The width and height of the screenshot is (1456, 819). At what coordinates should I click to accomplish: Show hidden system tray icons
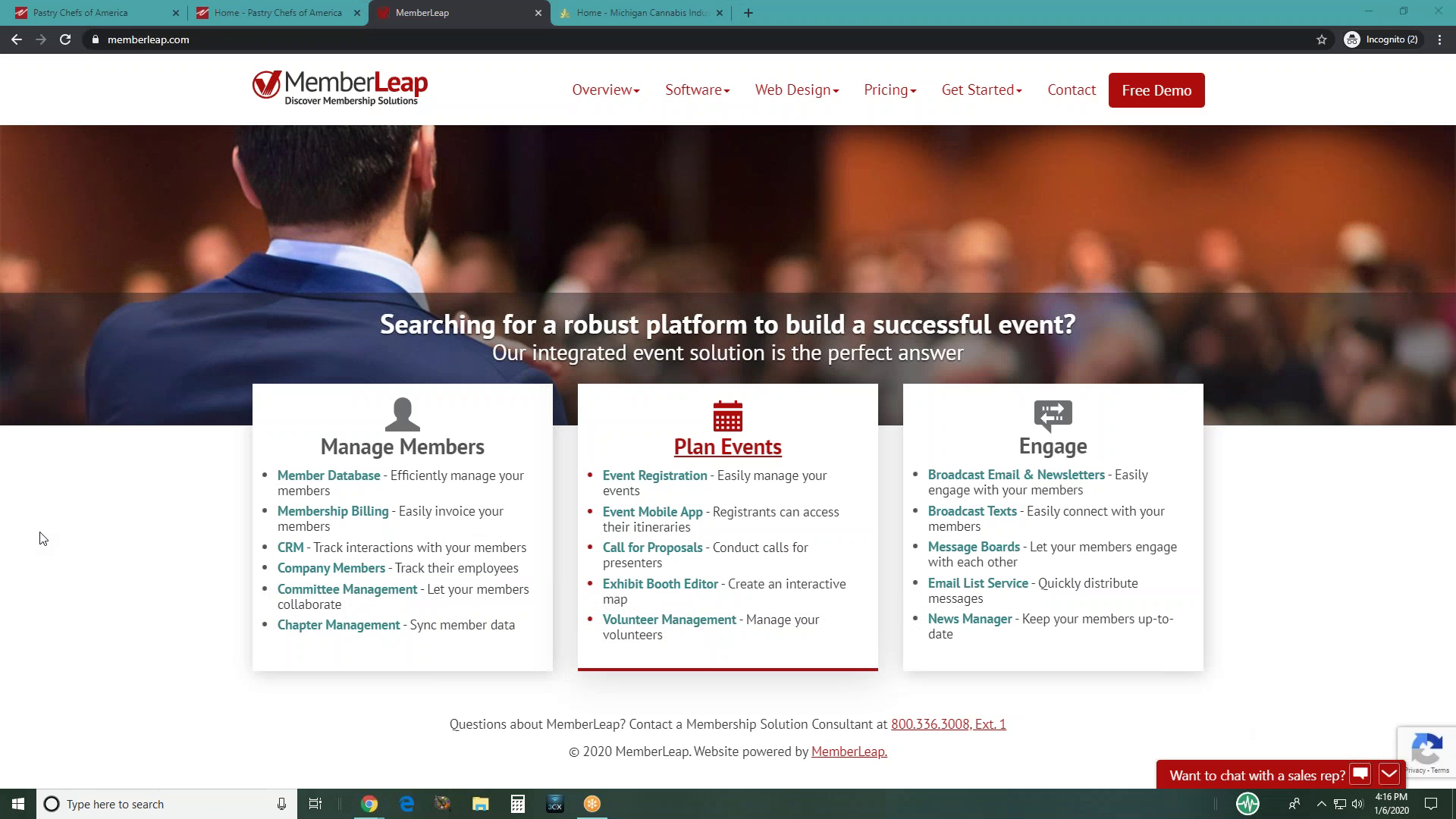tap(1321, 804)
